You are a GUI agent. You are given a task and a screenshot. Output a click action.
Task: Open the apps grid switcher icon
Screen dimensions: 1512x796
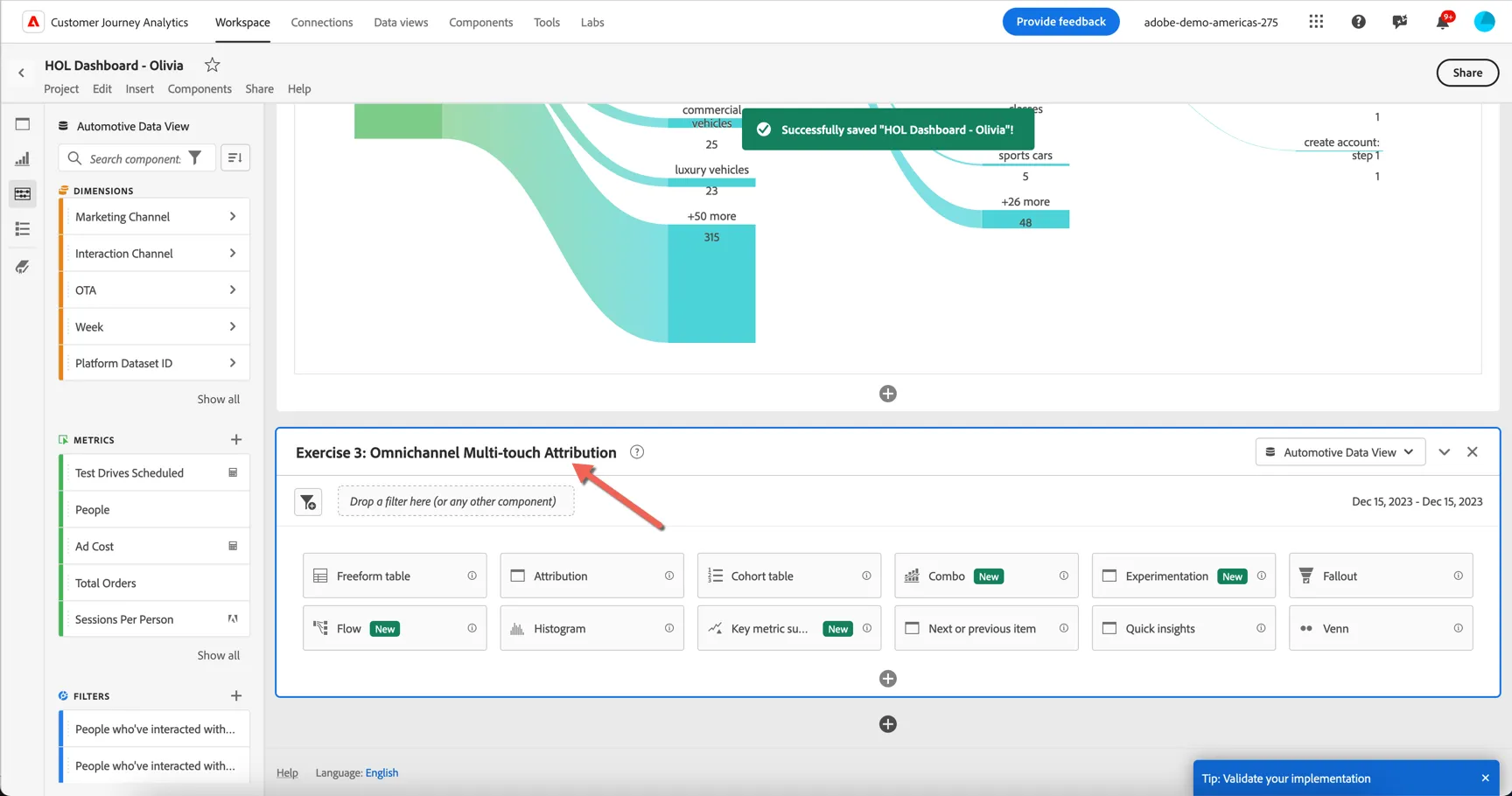tap(1316, 22)
